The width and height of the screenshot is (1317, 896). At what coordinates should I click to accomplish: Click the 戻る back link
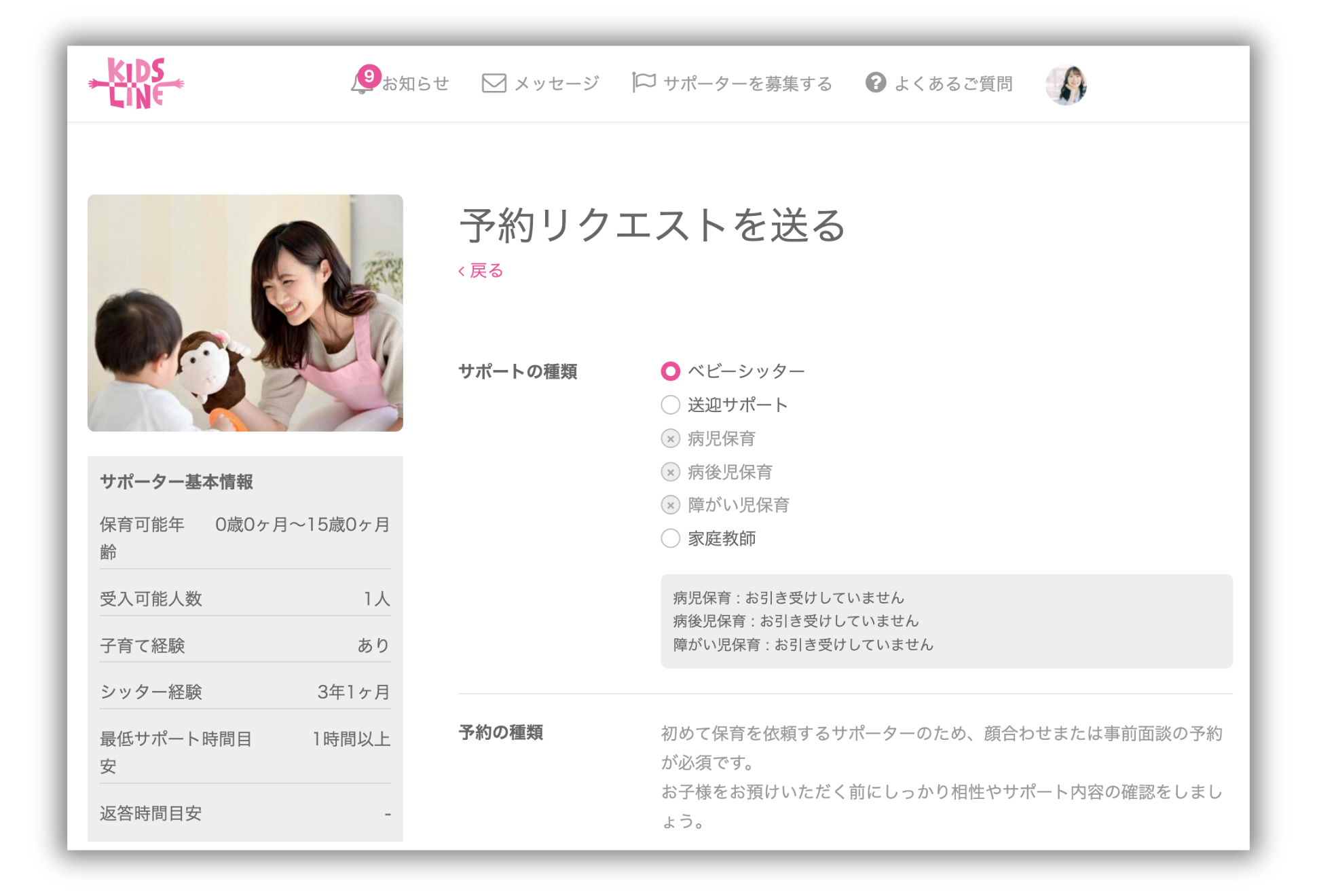(486, 271)
